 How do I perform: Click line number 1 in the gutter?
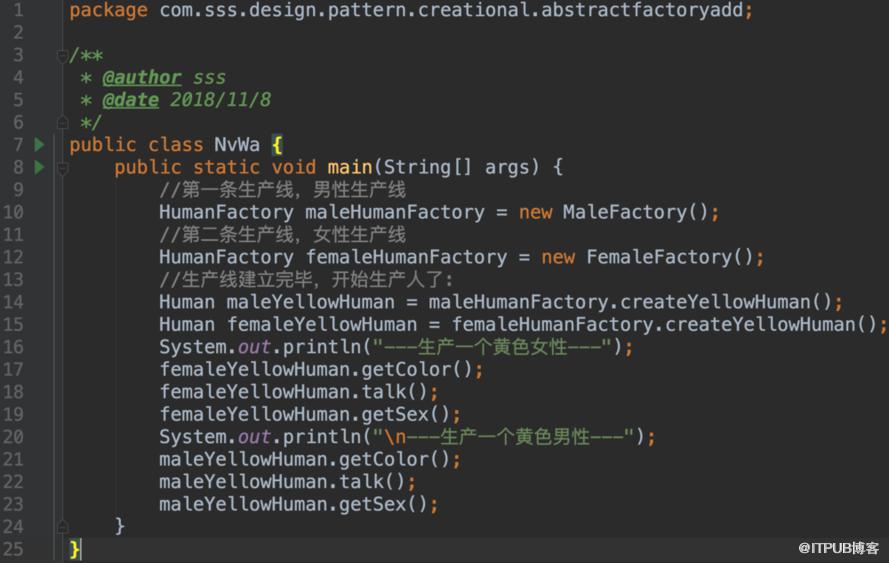click(18, 10)
